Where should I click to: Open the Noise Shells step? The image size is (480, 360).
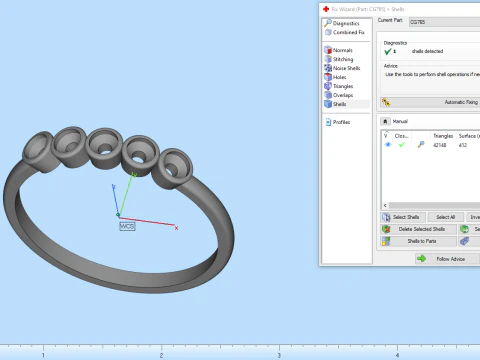pyautogui.click(x=342, y=68)
